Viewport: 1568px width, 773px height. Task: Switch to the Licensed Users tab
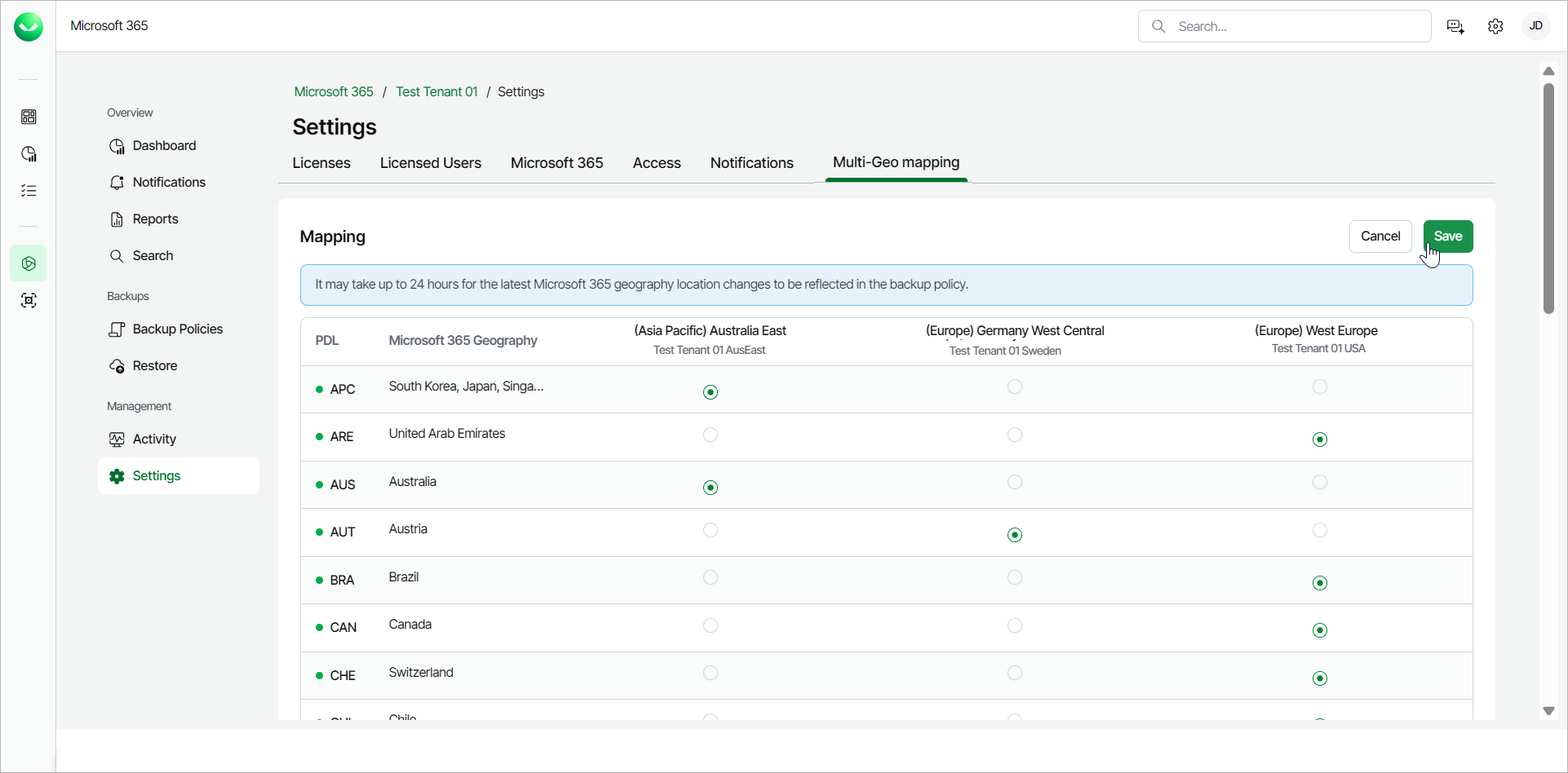tap(430, 163)
